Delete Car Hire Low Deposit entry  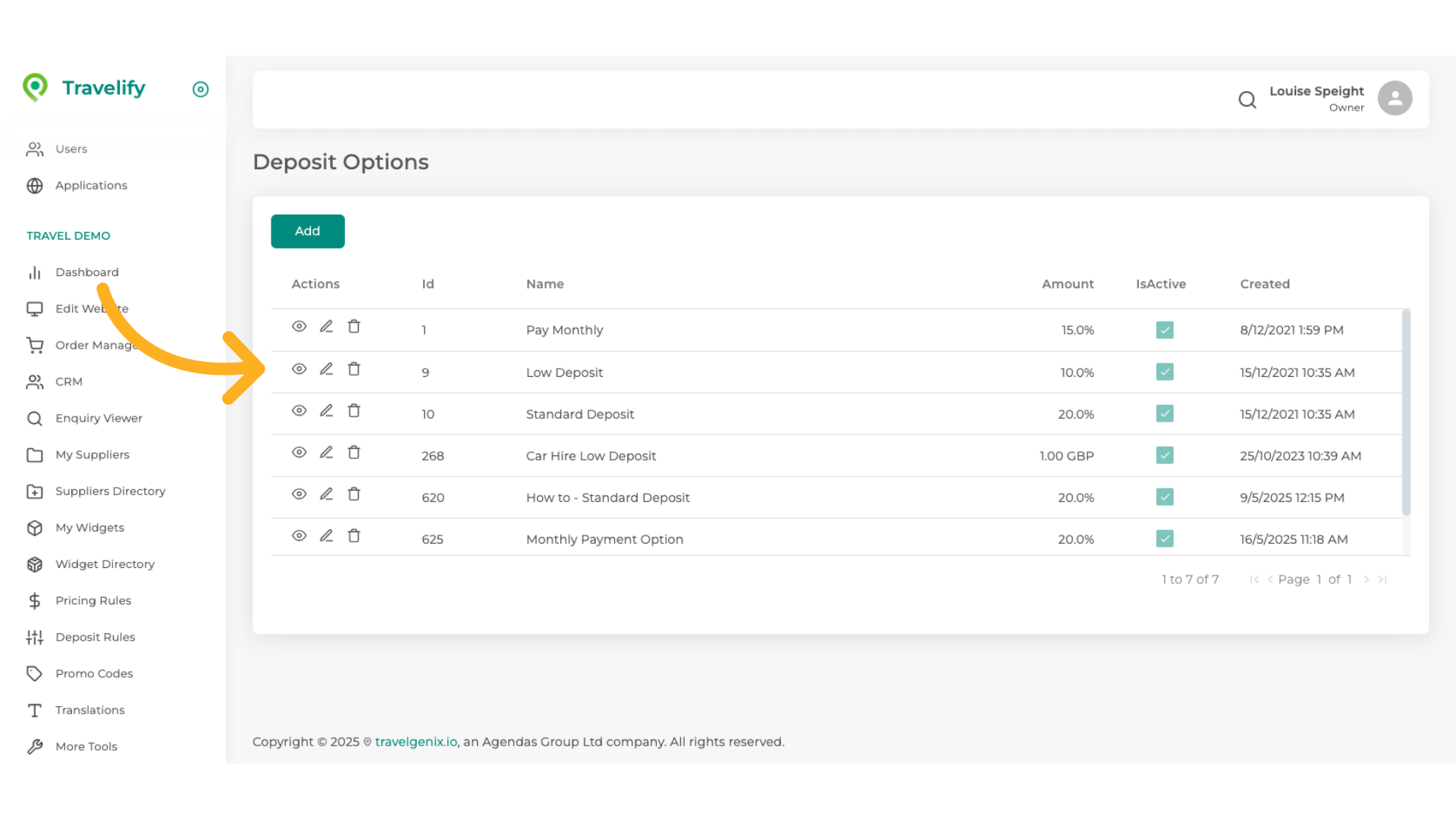pyautogui.click(x=353, y=453)
